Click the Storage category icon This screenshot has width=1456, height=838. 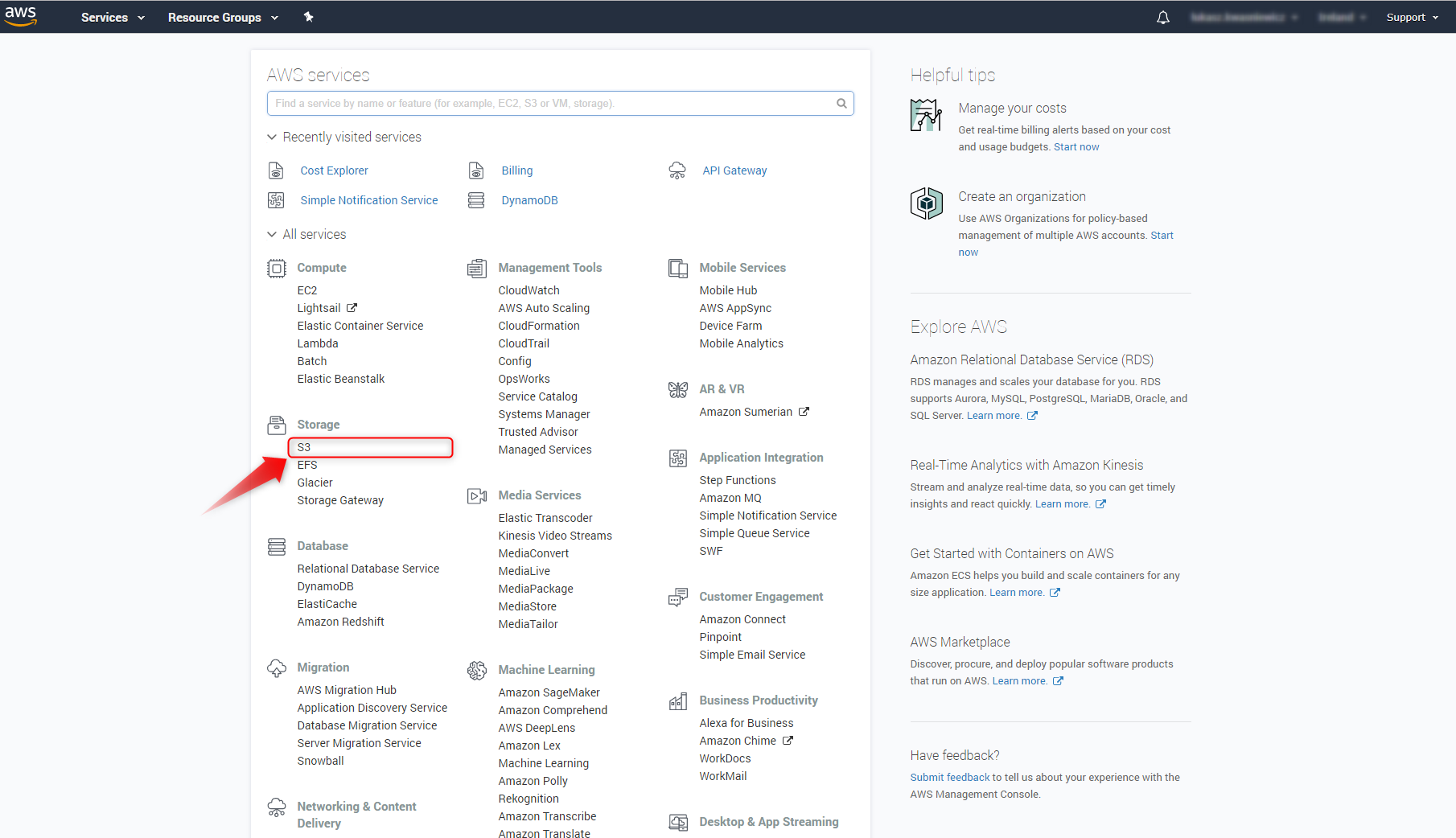coord(277,425)
